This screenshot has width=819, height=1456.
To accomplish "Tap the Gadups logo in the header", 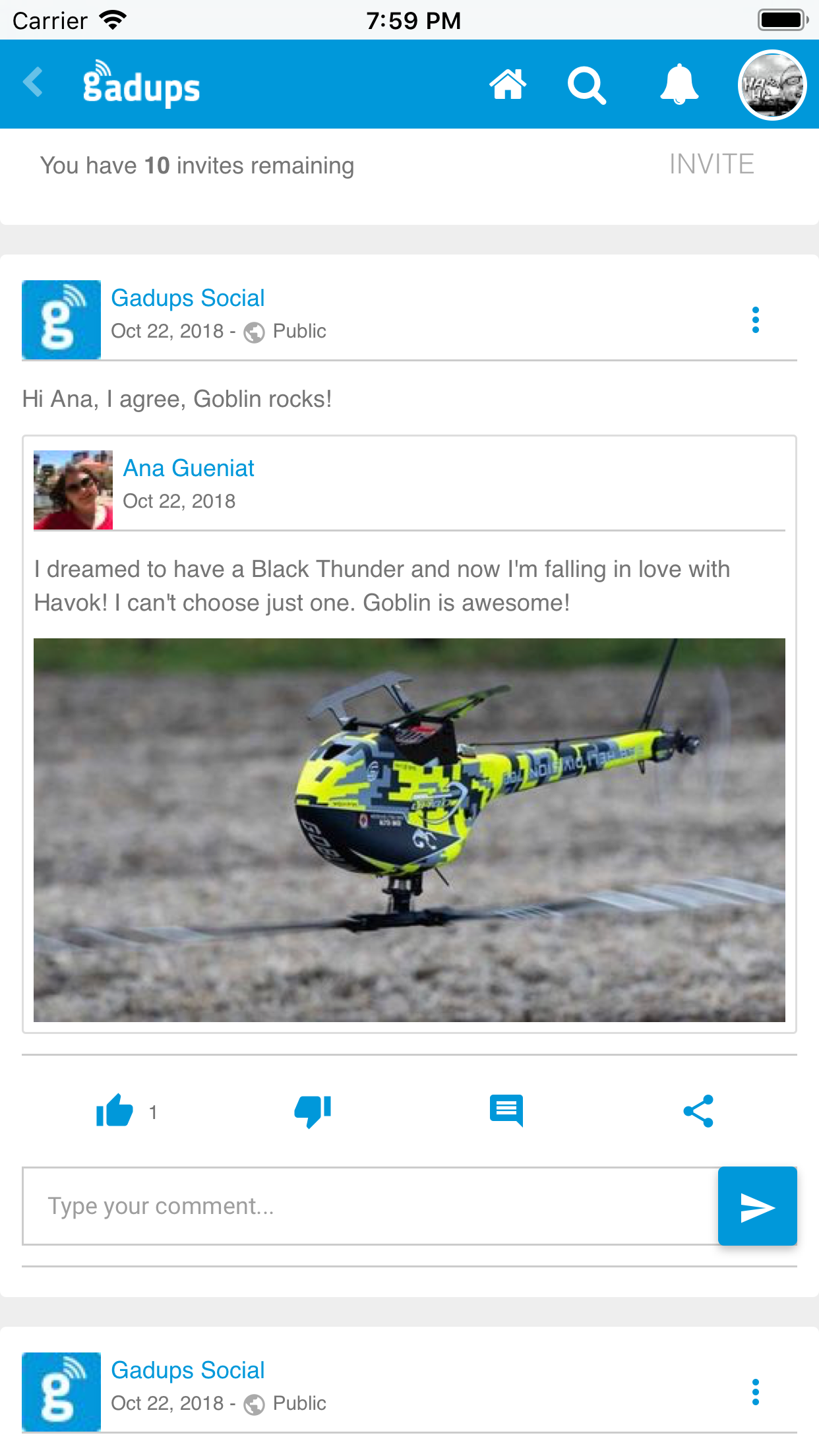I will [x=141, y=84].
